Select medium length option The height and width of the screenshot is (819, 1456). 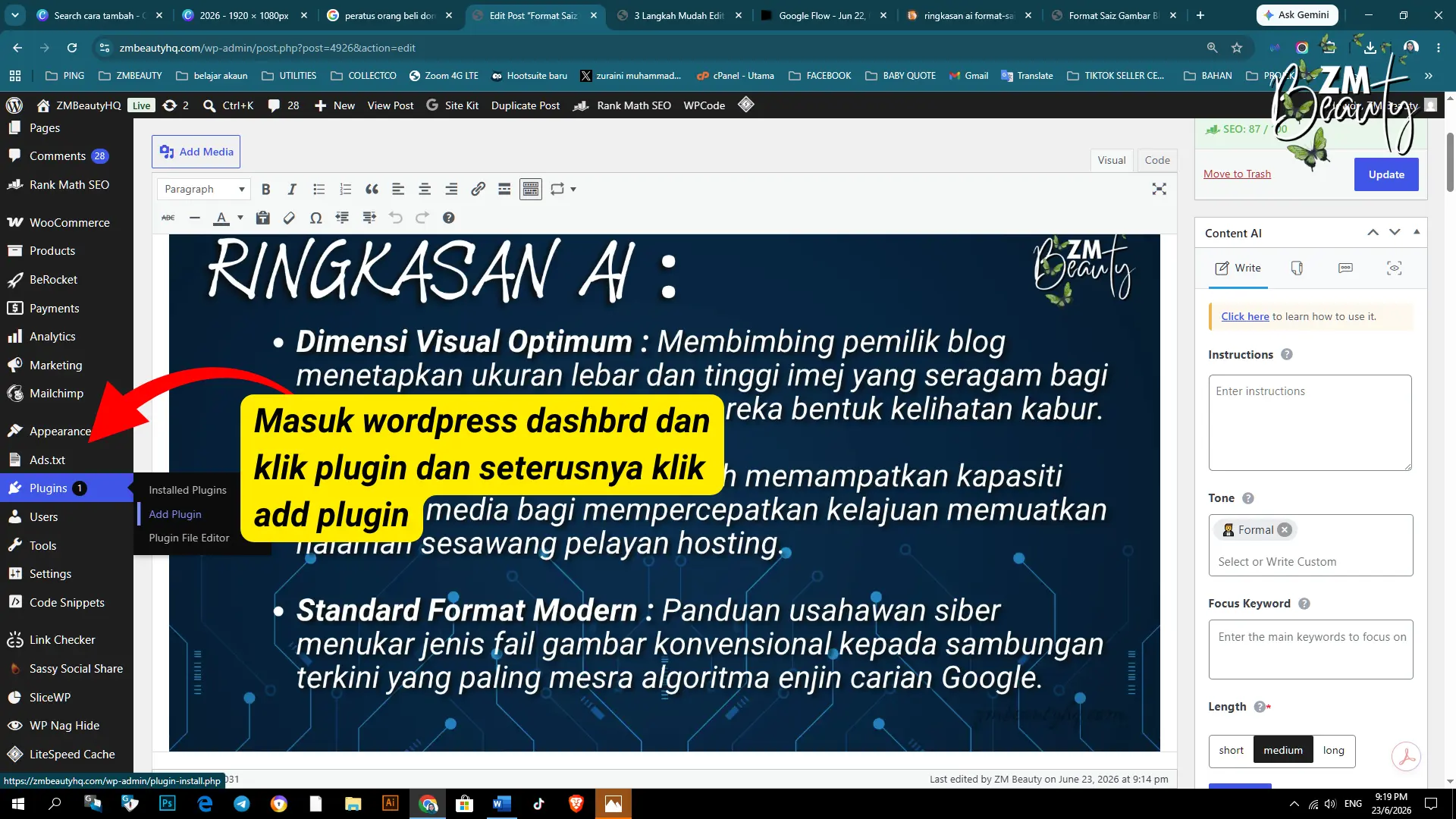(x=1283, y=751)
